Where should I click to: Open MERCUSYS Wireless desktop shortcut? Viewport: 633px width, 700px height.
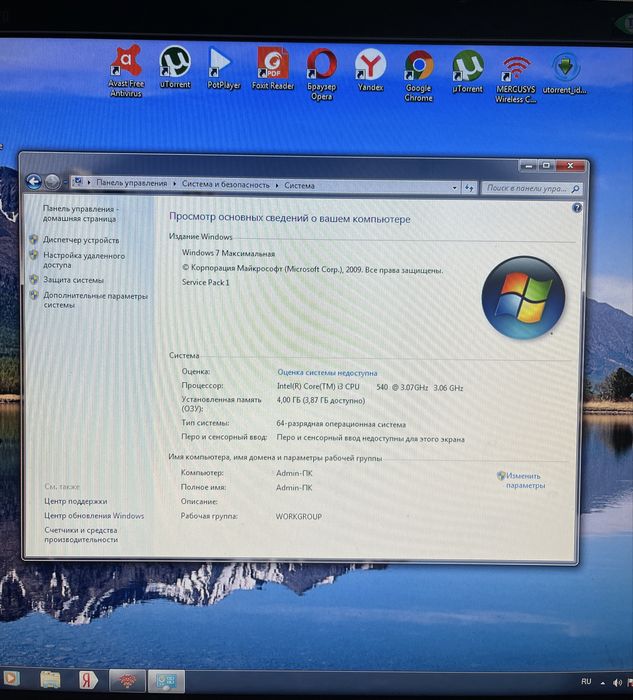516,79
